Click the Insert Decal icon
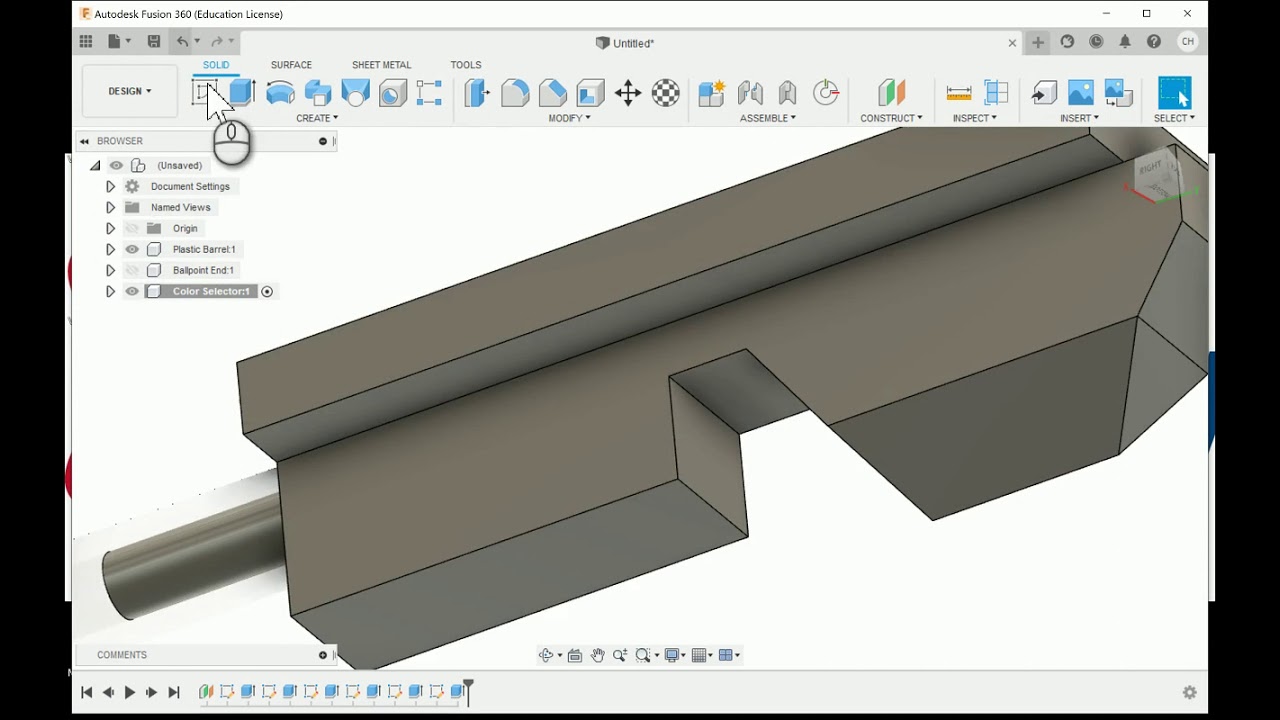Image resolution: width=1280 pixels, height=720 pixels. tap(1081, 93)
